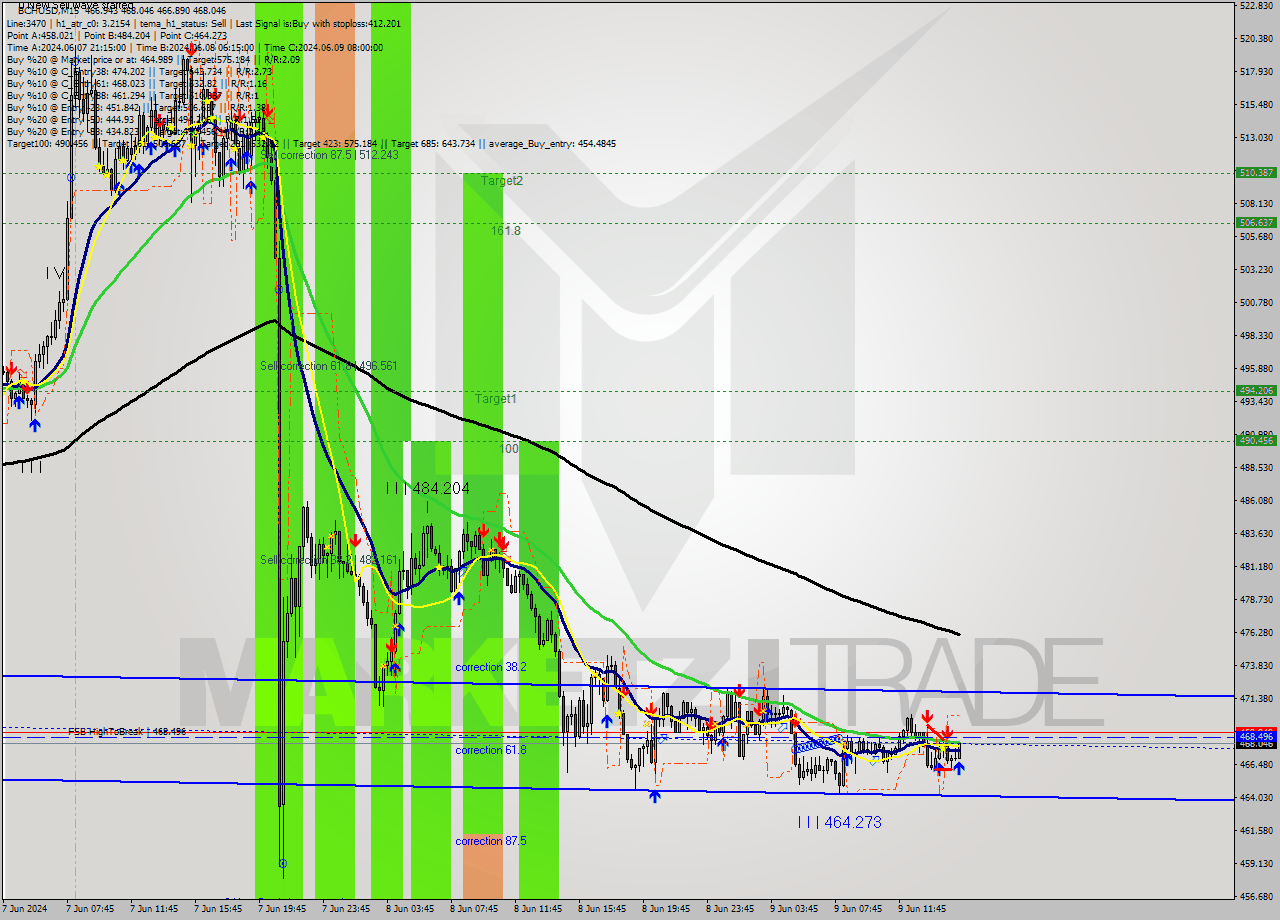The image size is (1280, 920).
Task: Click the green 505.637 price tag on axis
Action: pyautogui.click(x=1256, y=222)
